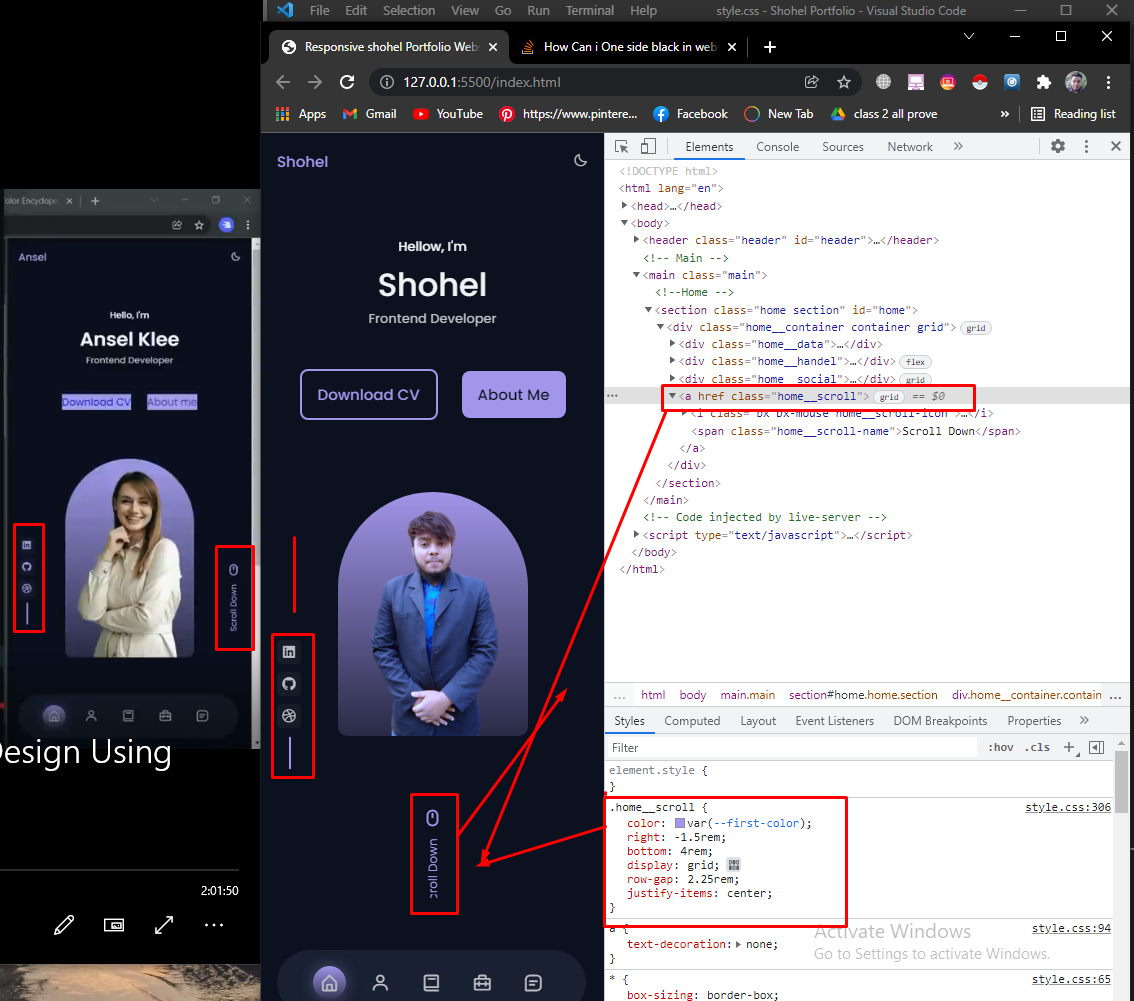The height and width of the screenshot is (1001, 1134).
Task: Open the Layout tab
Action: point(758,721)
